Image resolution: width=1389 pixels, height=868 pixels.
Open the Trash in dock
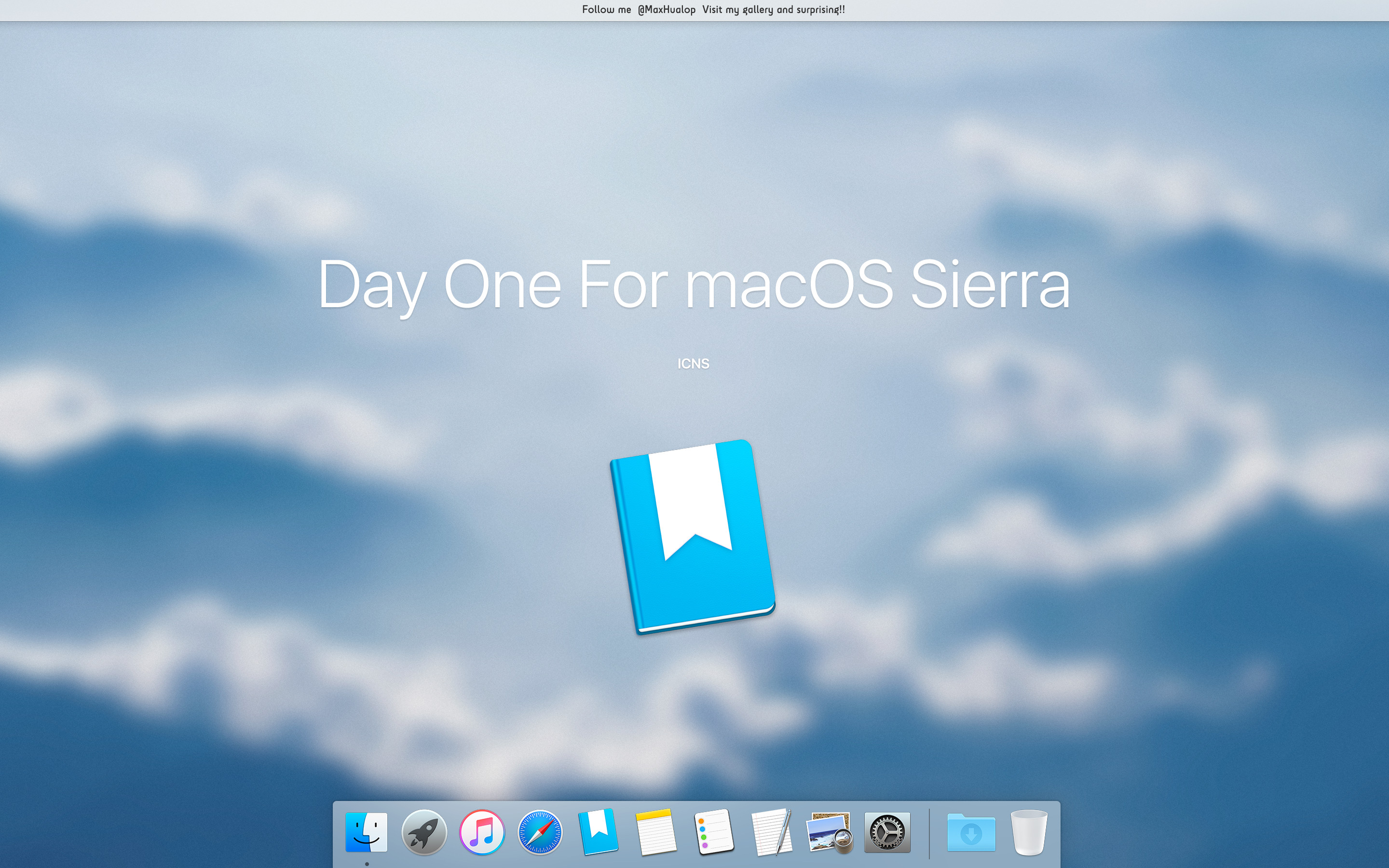(1029, 832)
